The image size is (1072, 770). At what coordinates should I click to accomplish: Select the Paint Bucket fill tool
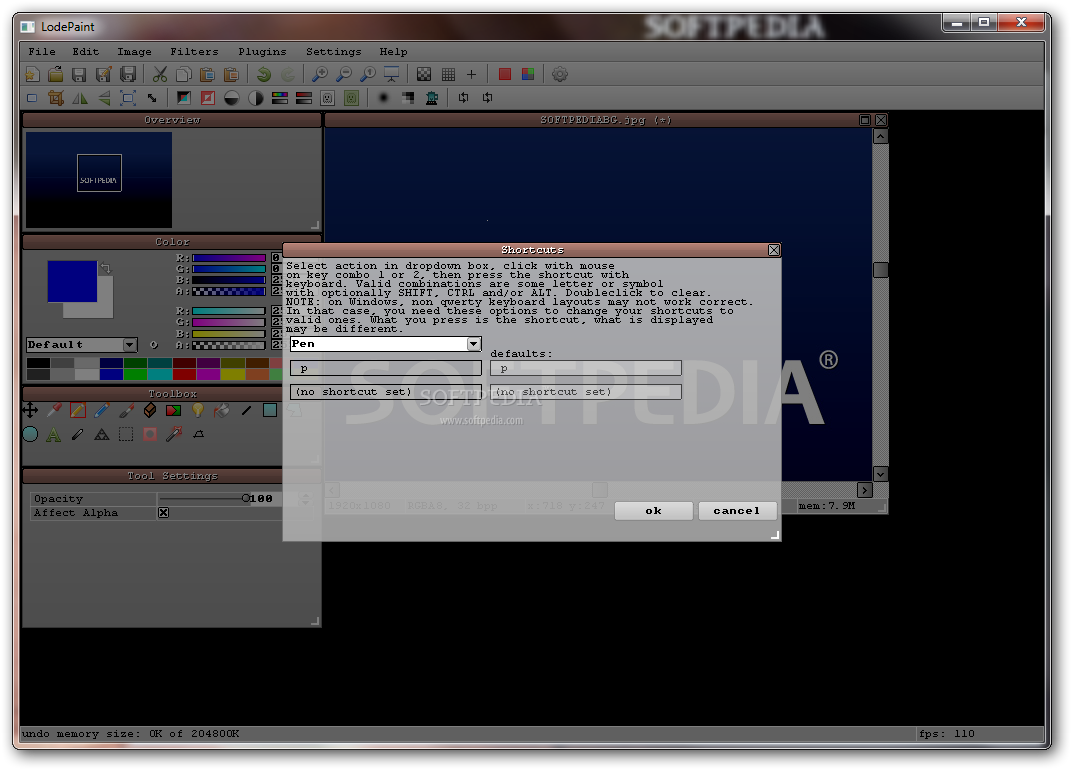[x=222, y=410]
